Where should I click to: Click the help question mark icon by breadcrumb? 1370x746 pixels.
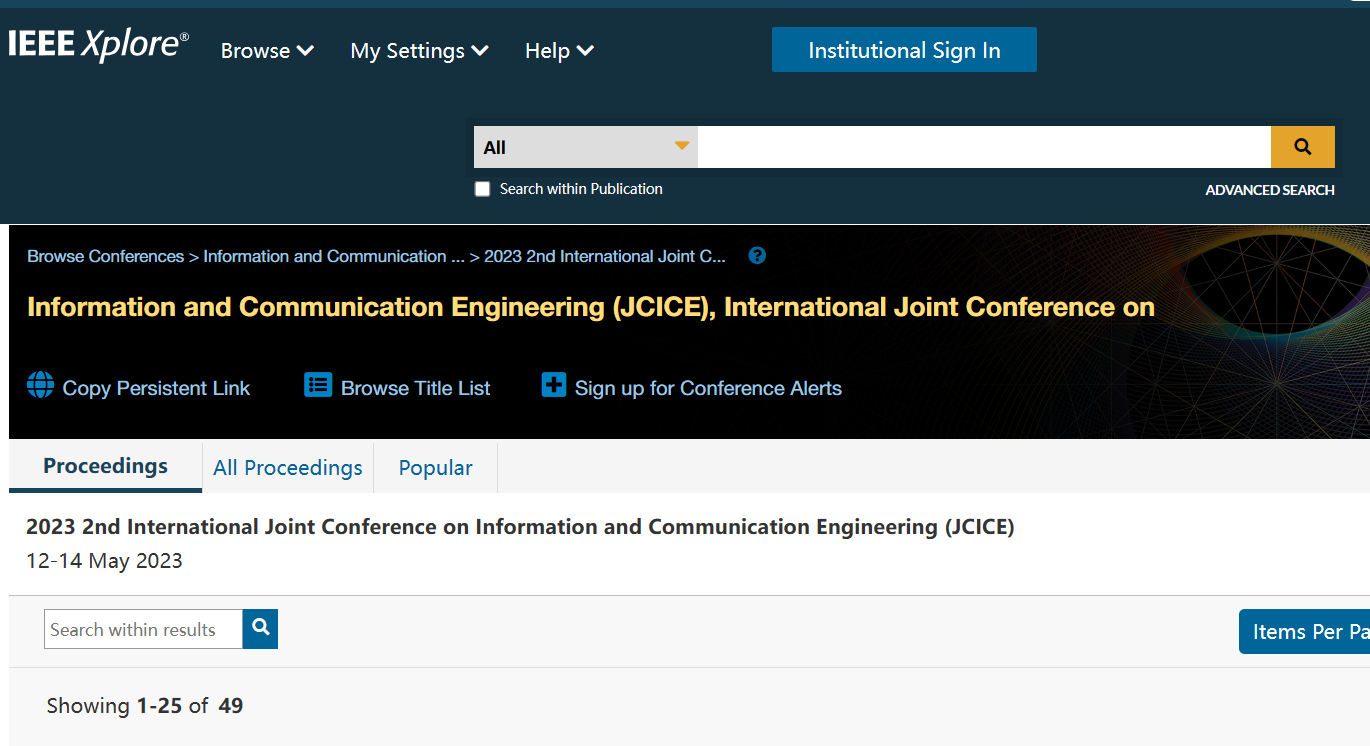click(x=757, y=256)
